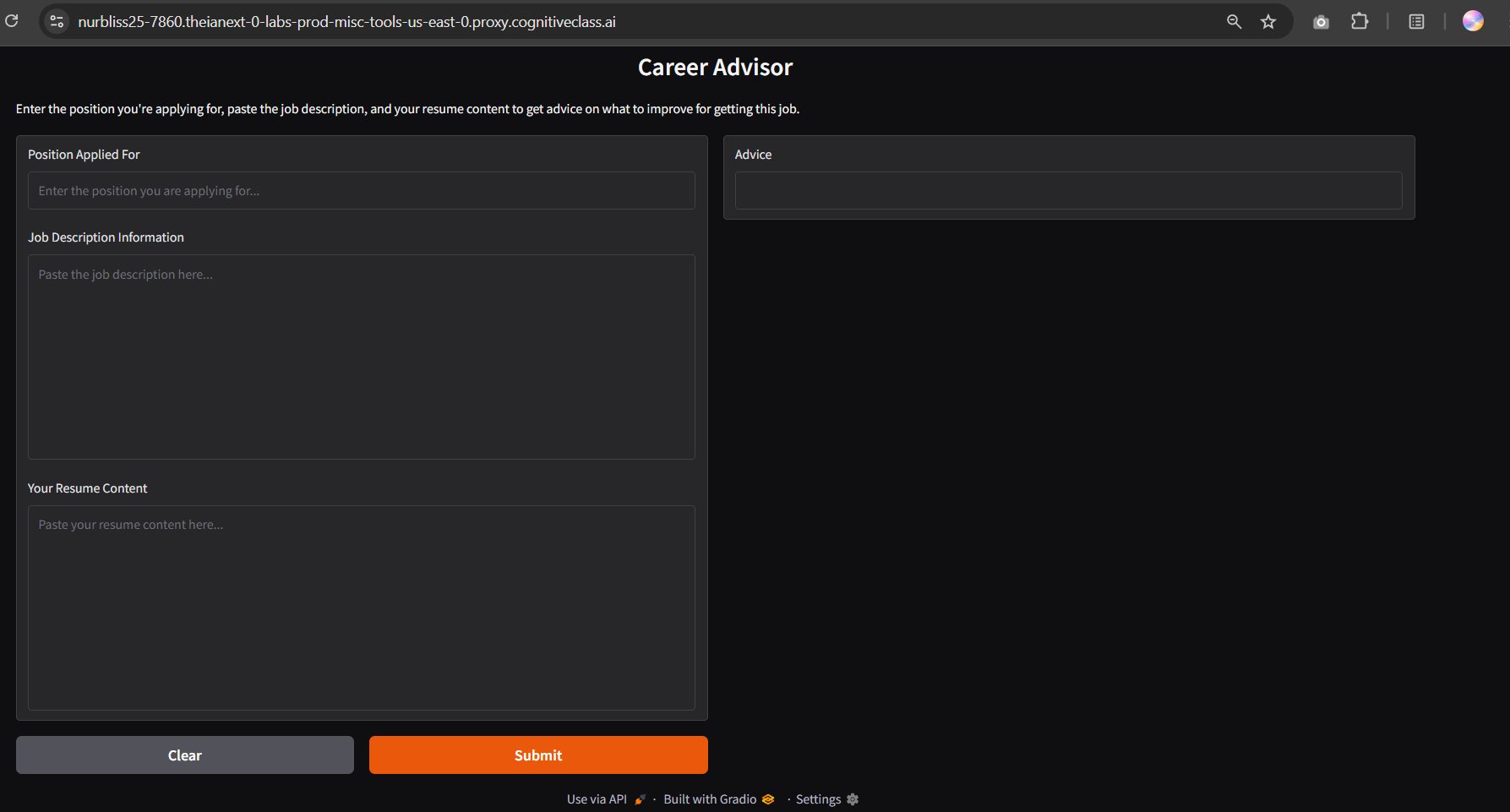Open the Use via API link
Image resolution: width=1510 pixels, height=812 pixels.
(597, 799)
